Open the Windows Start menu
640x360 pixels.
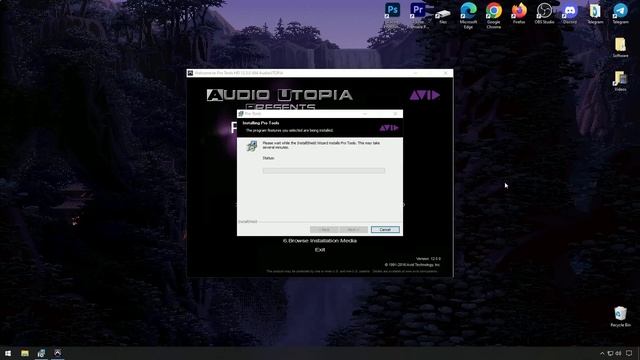click(x=8, y=353)
